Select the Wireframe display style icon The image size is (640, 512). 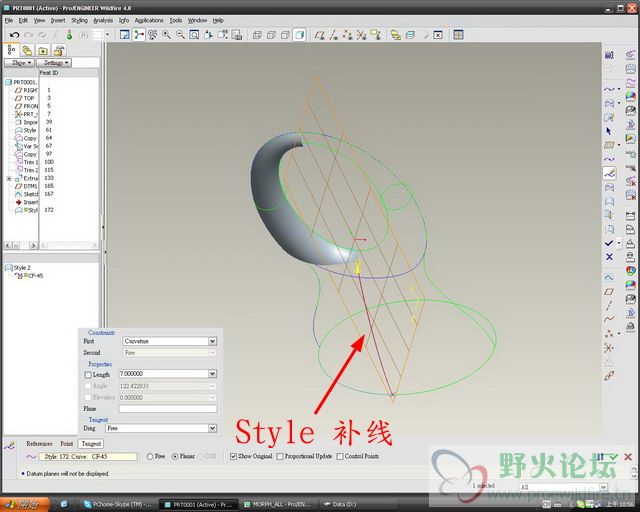point(257,35)
